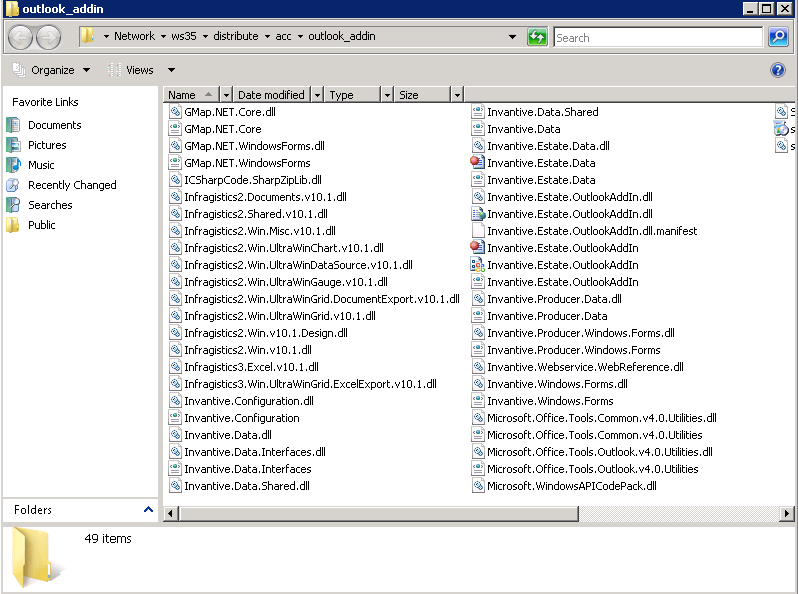
Task: Click the Recently Changed link icon
Action: pyautogui.click(x=13, y=185)
